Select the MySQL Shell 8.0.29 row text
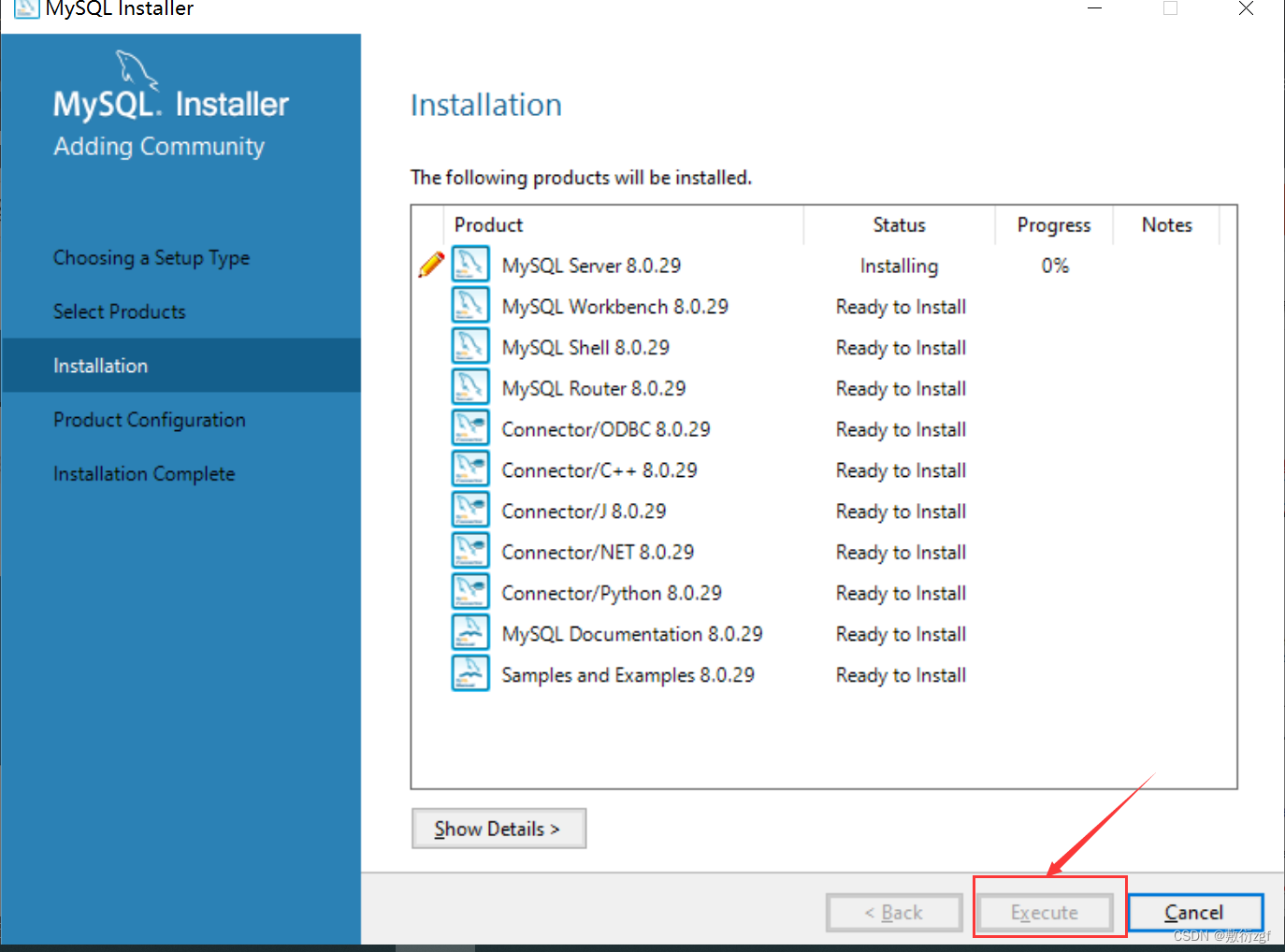This screenshot has height=952, width=1285. (585, 348)
